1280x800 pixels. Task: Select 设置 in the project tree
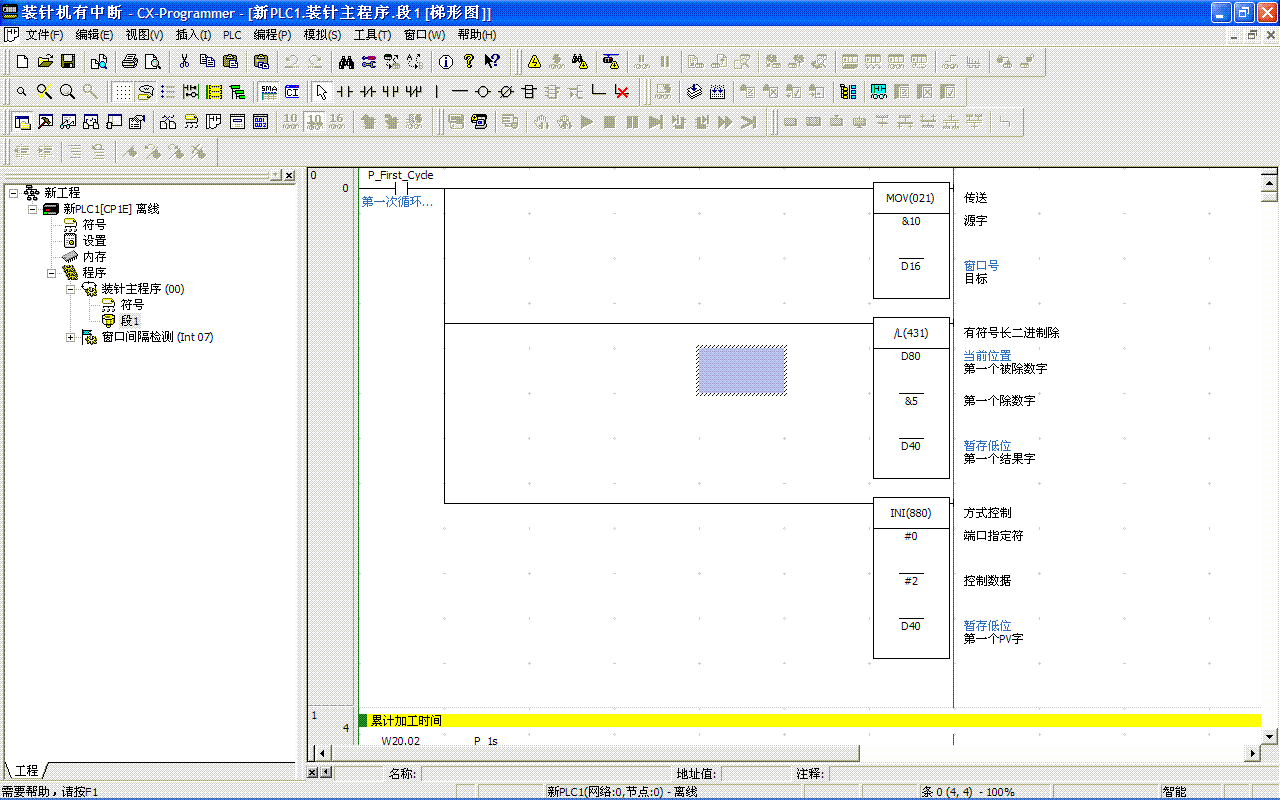(x=94, y=241)
